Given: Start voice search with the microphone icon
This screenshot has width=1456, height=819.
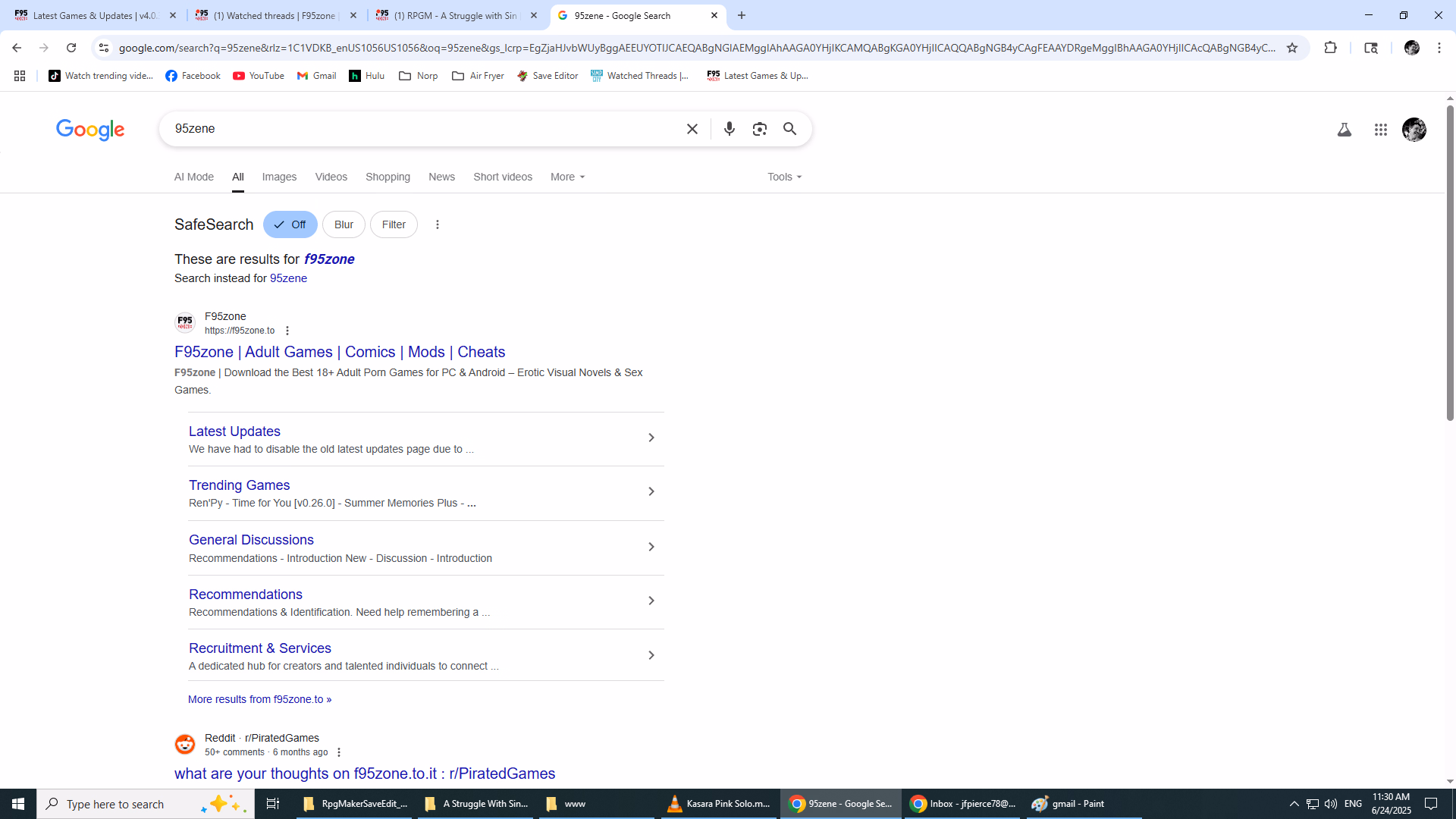Looking at the screenshot, I should click(729, 129).
